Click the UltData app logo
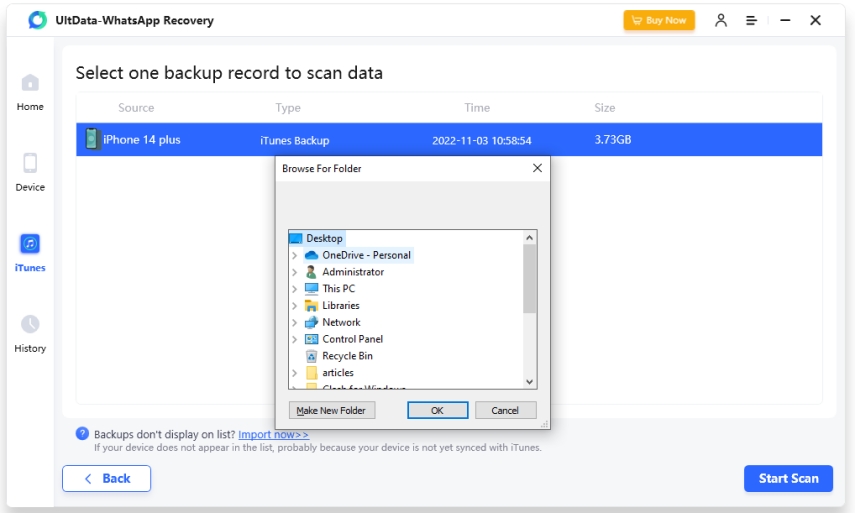Viewport: 855px width, 513px height. click(x=38, y=20)
